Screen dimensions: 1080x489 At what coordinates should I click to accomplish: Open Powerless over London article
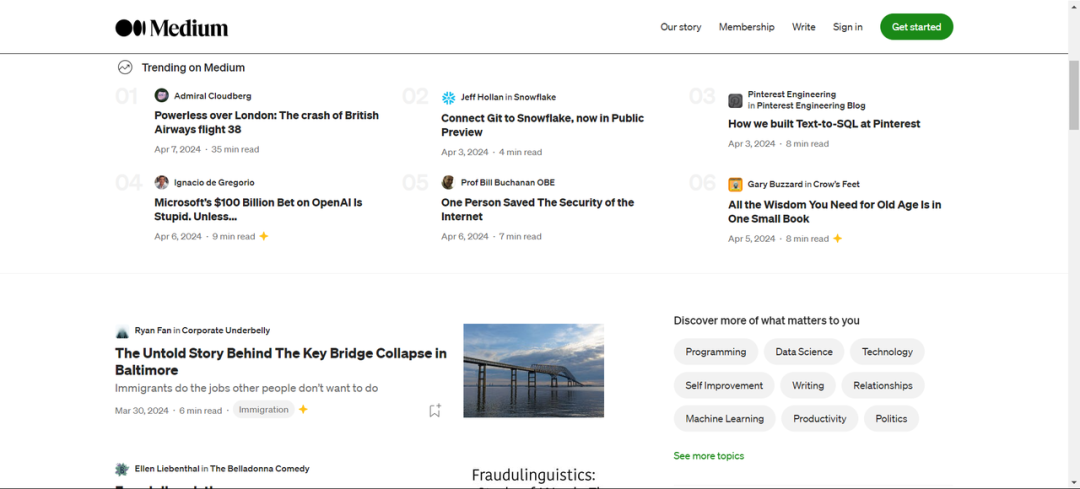click(x=267, y=123)
